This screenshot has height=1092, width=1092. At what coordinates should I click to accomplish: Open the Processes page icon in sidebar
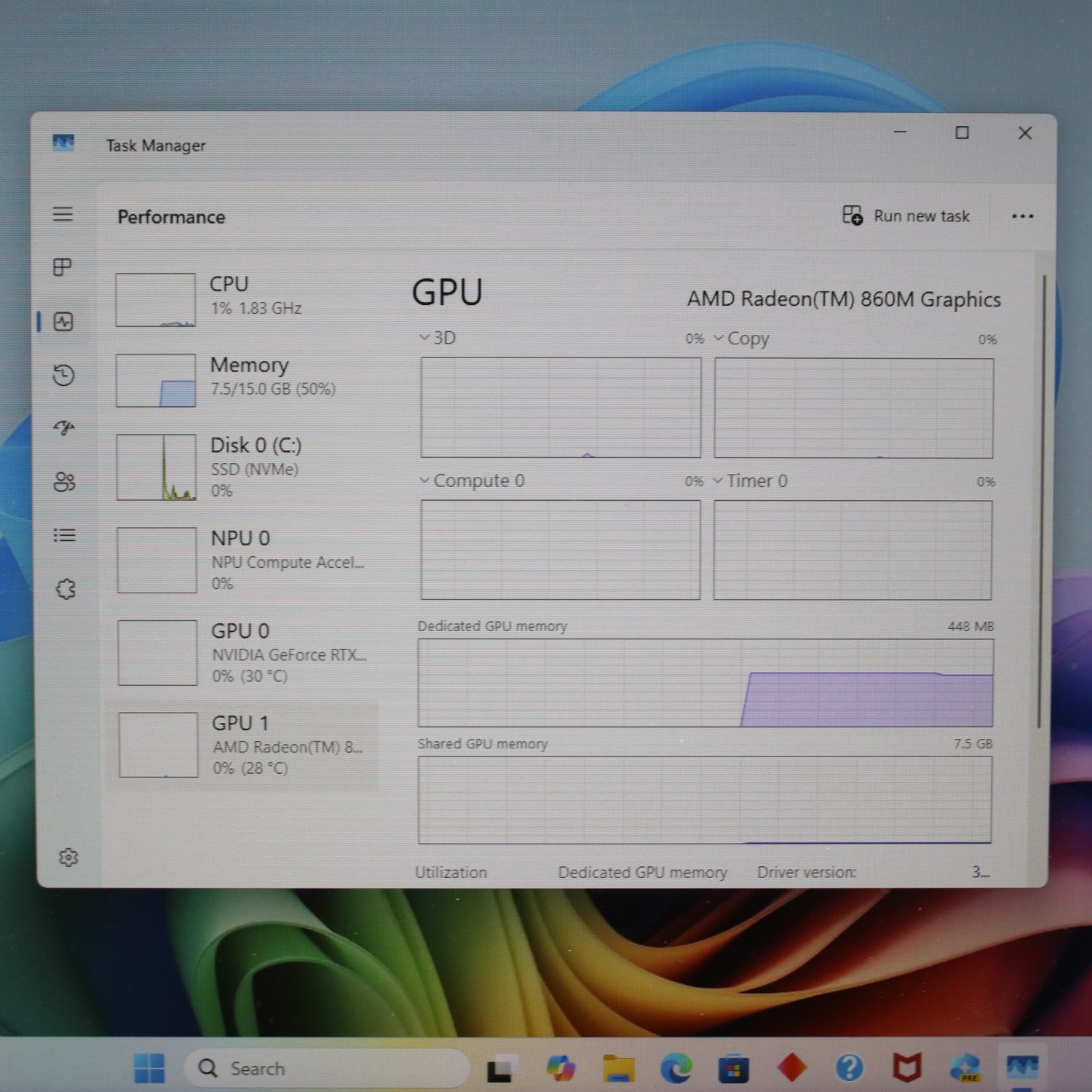[x=63, y=267]
